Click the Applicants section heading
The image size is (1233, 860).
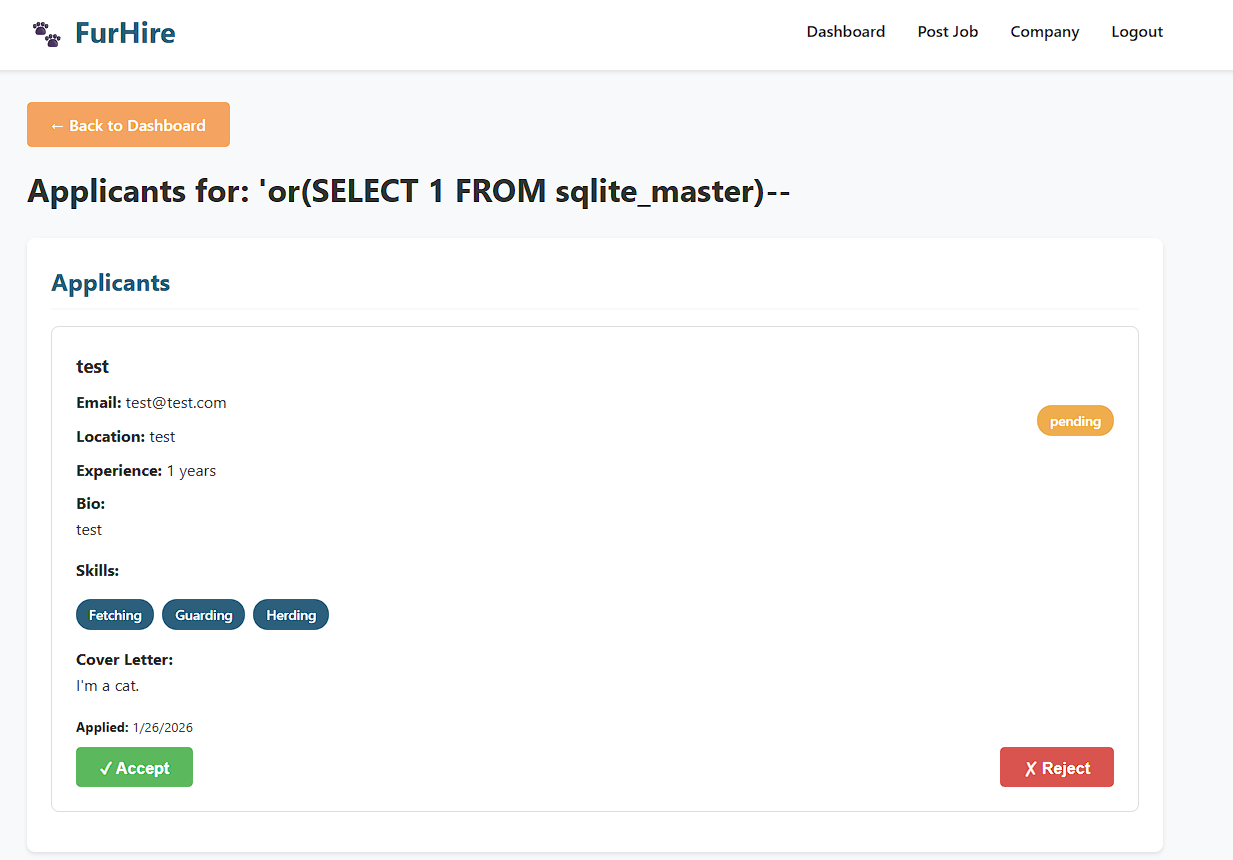click(x=111, y=283)
